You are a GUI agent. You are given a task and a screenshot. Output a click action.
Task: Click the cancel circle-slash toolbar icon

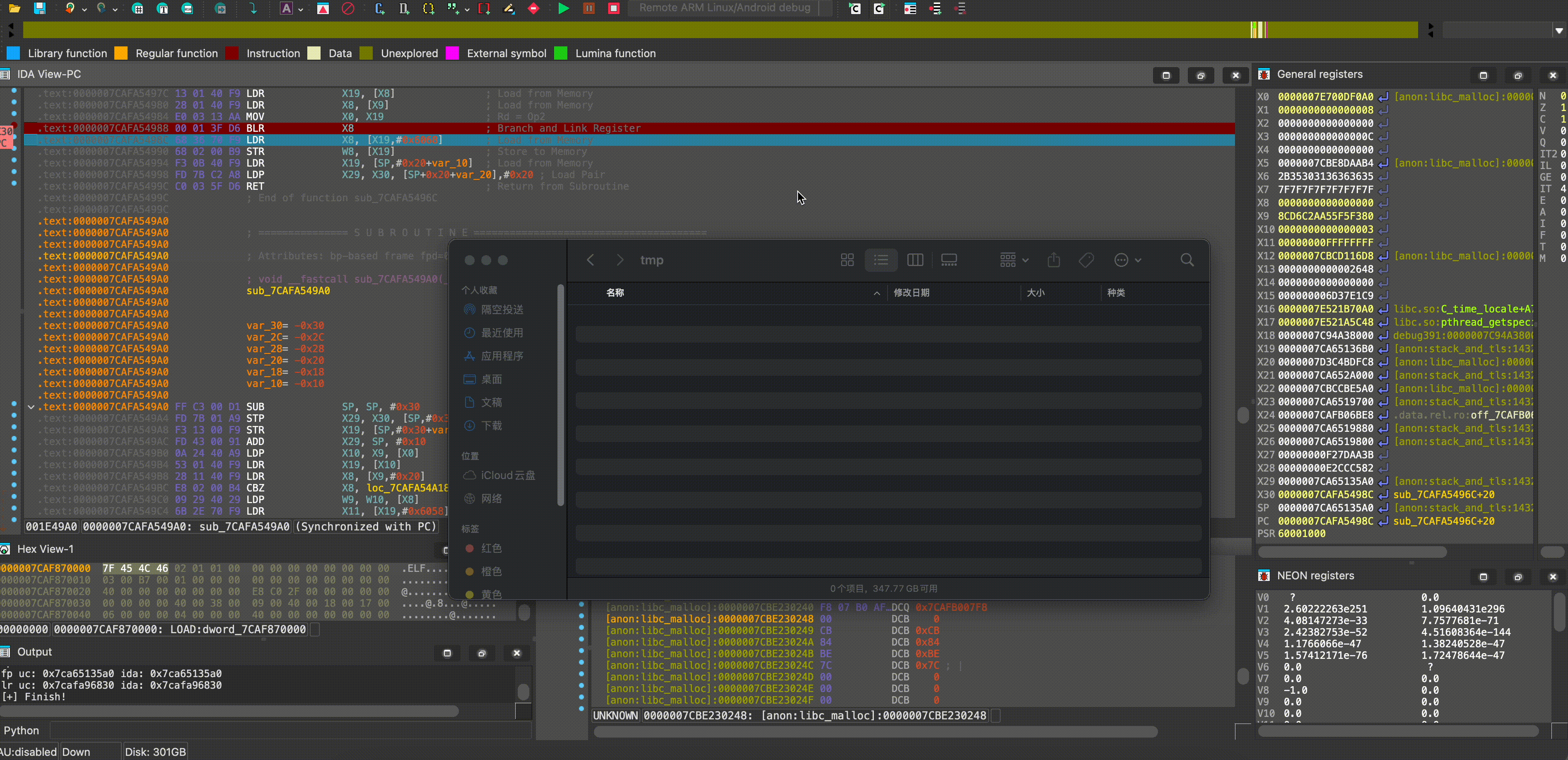tap(347, 8)
